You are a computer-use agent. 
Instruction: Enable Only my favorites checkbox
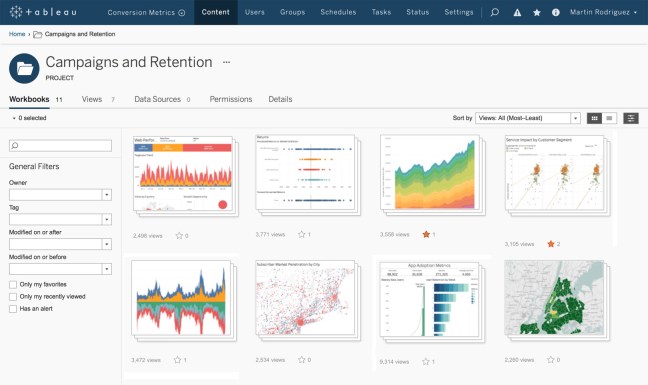point(13,285)
